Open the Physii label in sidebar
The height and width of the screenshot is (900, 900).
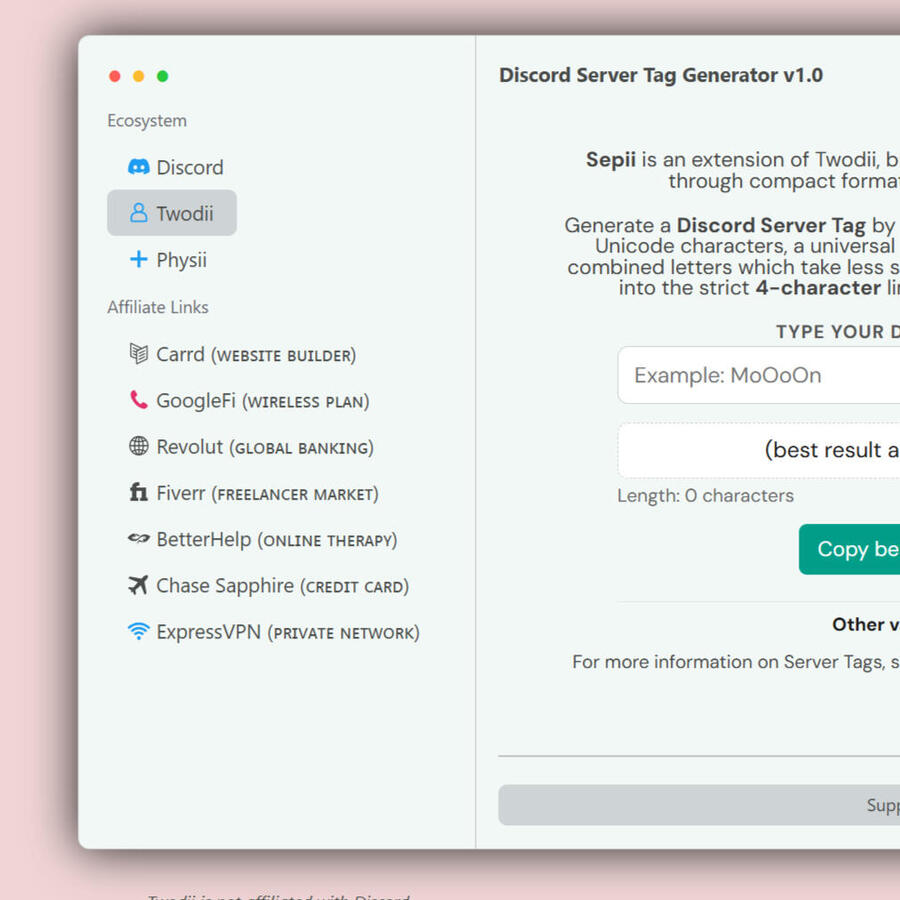pos(181,260)
